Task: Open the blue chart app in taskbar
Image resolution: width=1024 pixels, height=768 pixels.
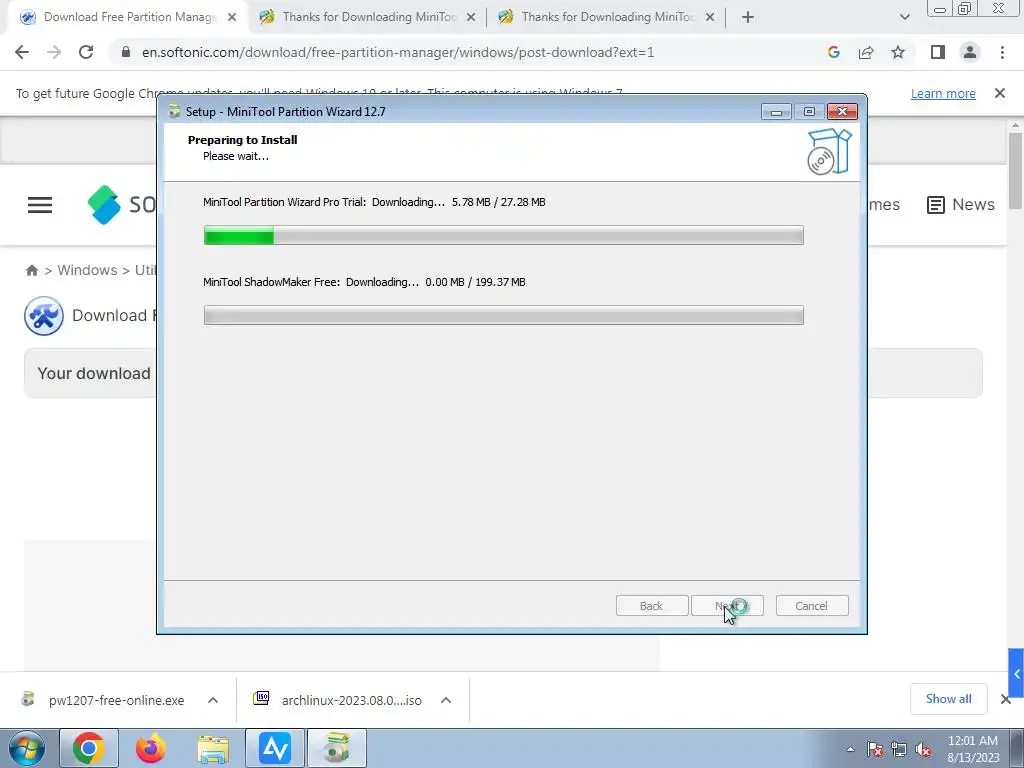Action: tap(275, 748)
